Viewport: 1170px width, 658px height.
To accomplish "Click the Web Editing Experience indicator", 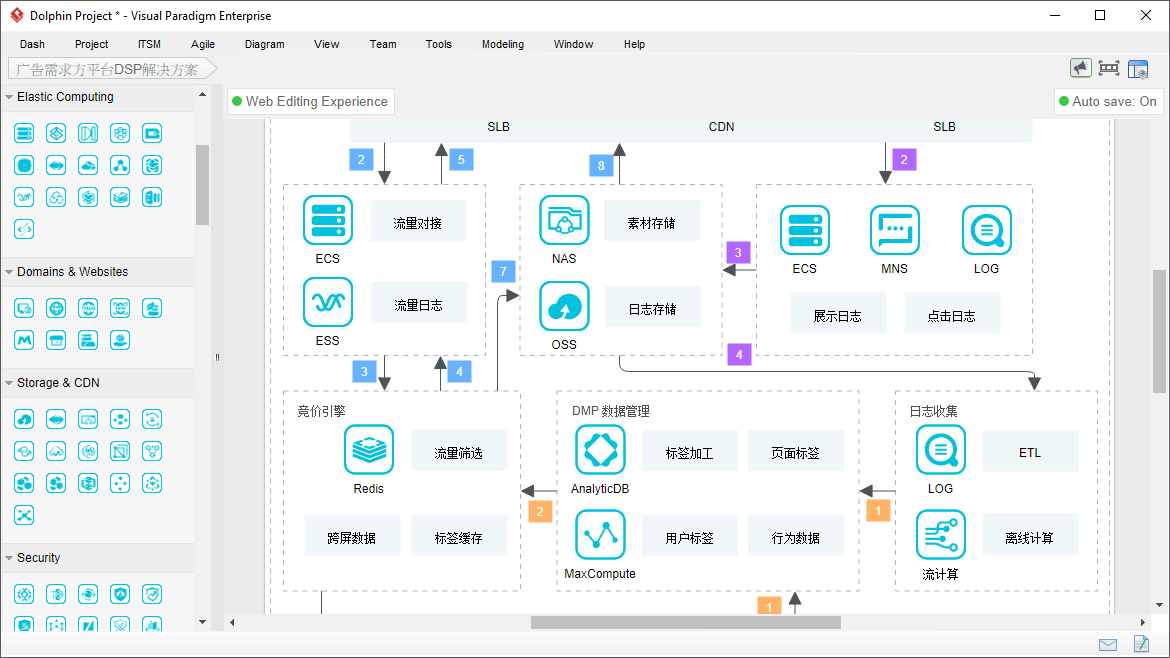I will pos(310,101).
